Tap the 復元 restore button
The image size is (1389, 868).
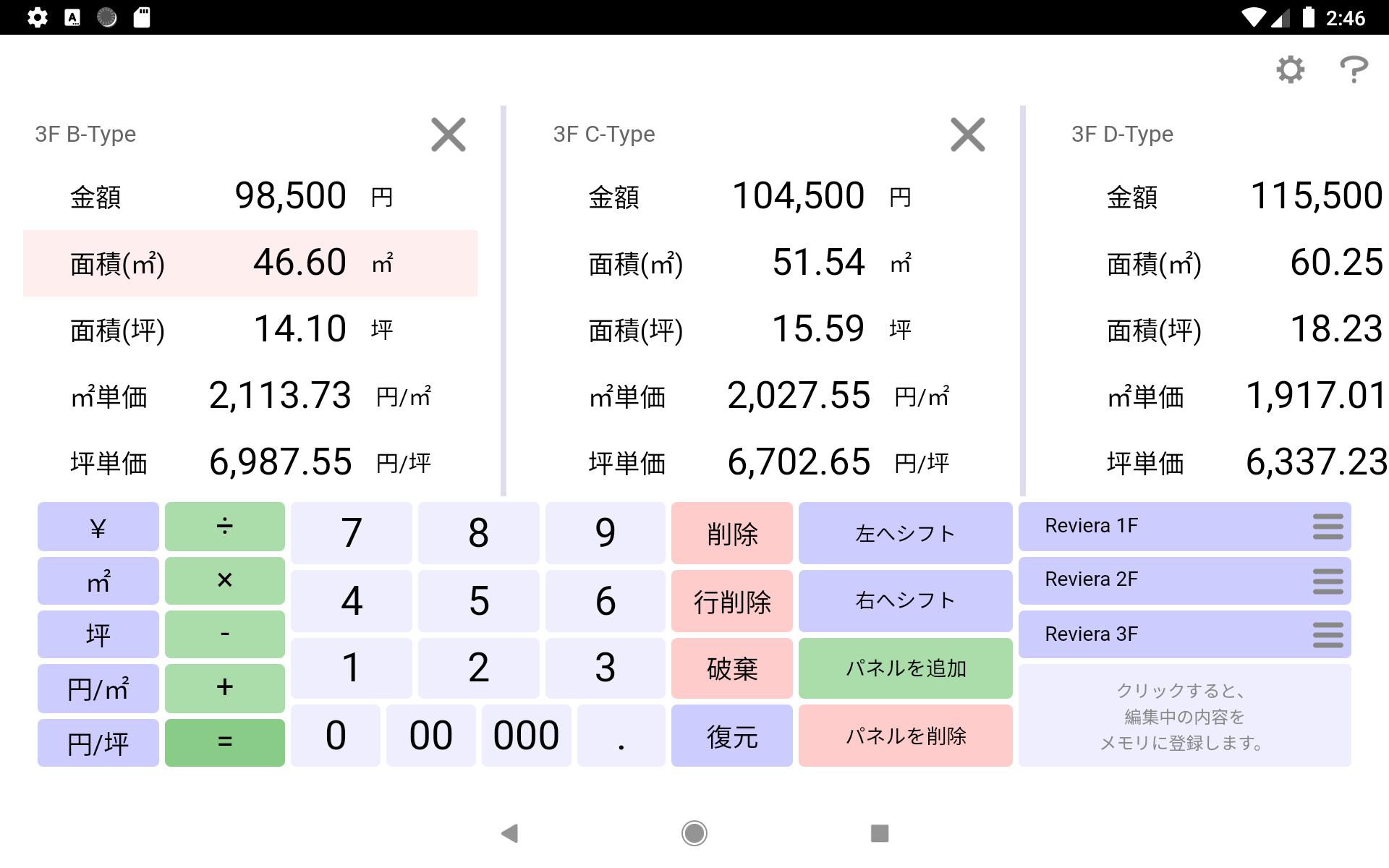(x=732, y=736)
